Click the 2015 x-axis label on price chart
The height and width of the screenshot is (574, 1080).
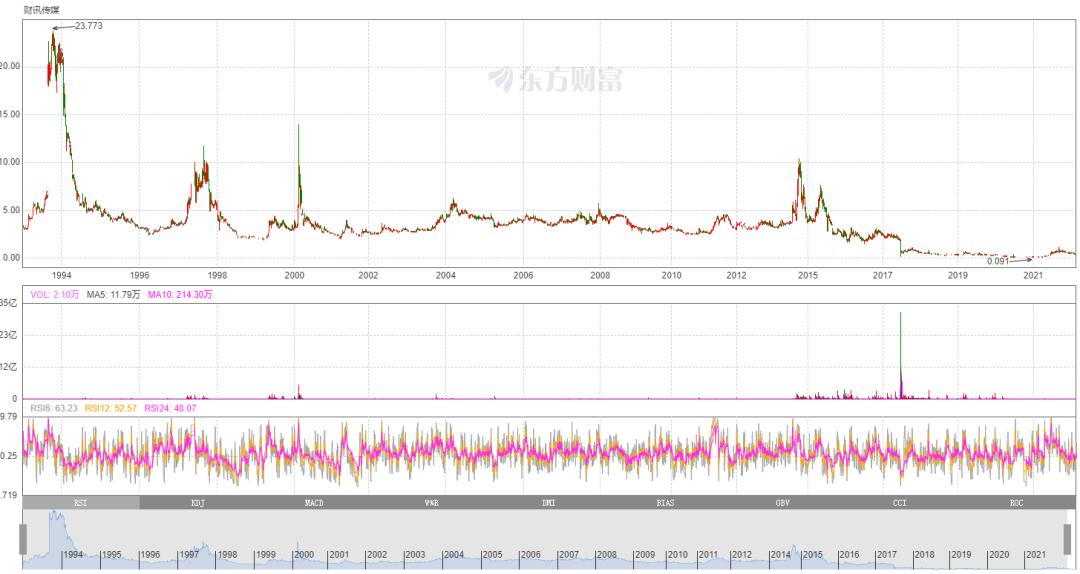point(808,275)
